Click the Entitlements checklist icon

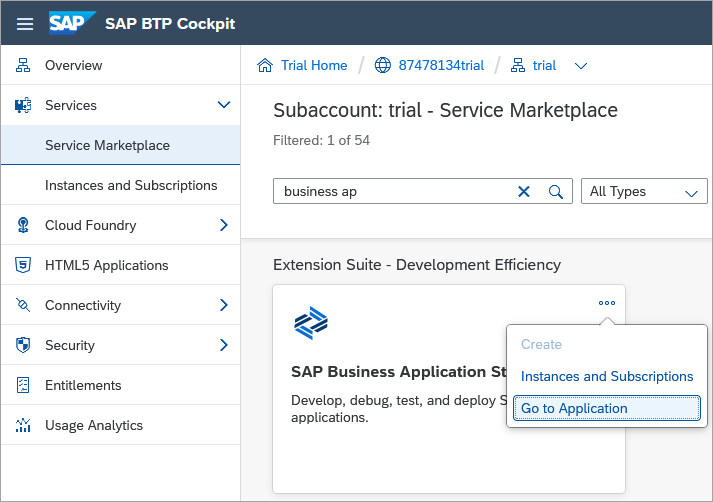[x=23, y=385]
